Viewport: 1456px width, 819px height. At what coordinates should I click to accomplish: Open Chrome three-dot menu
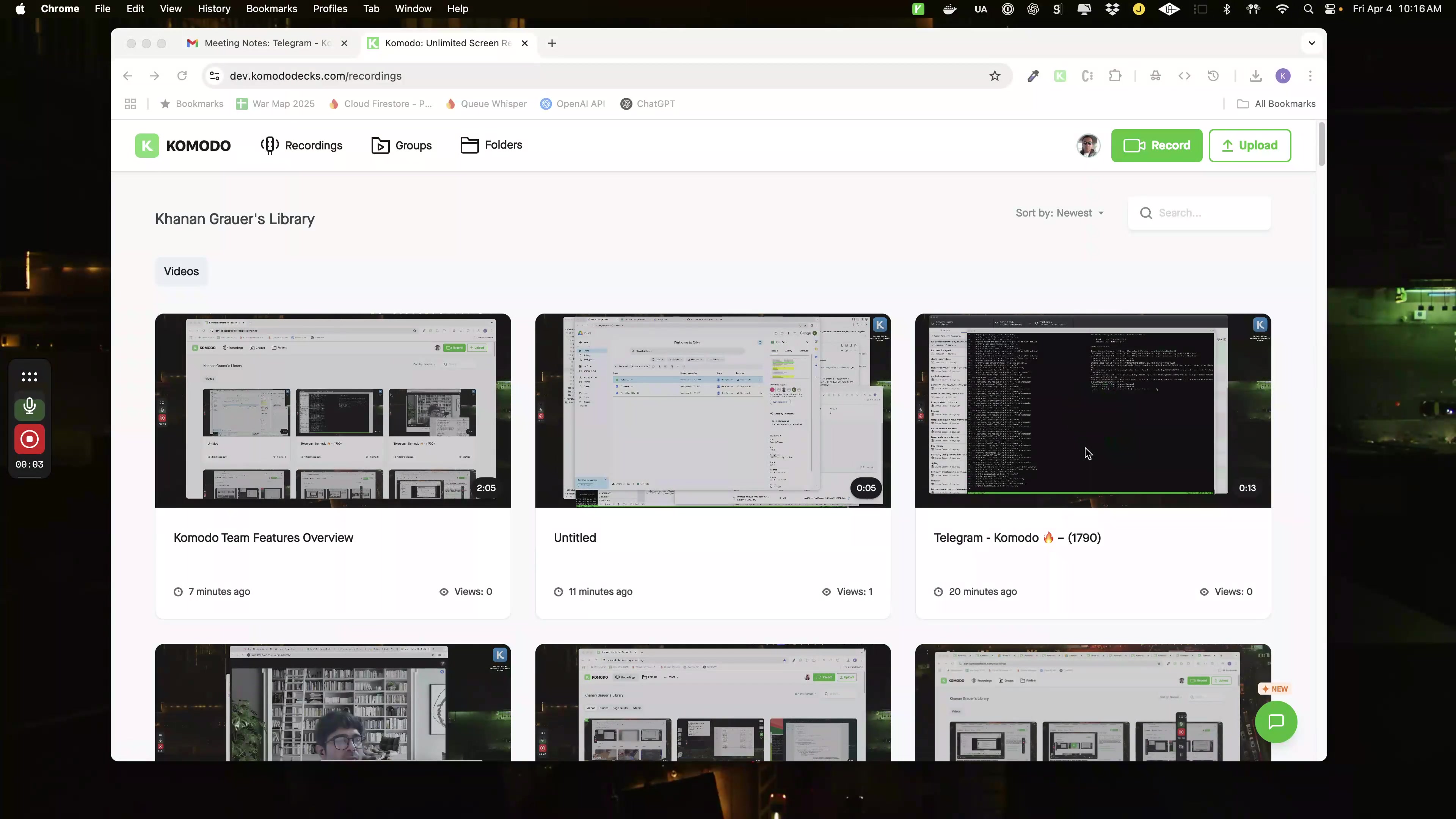click(1310, 76)
